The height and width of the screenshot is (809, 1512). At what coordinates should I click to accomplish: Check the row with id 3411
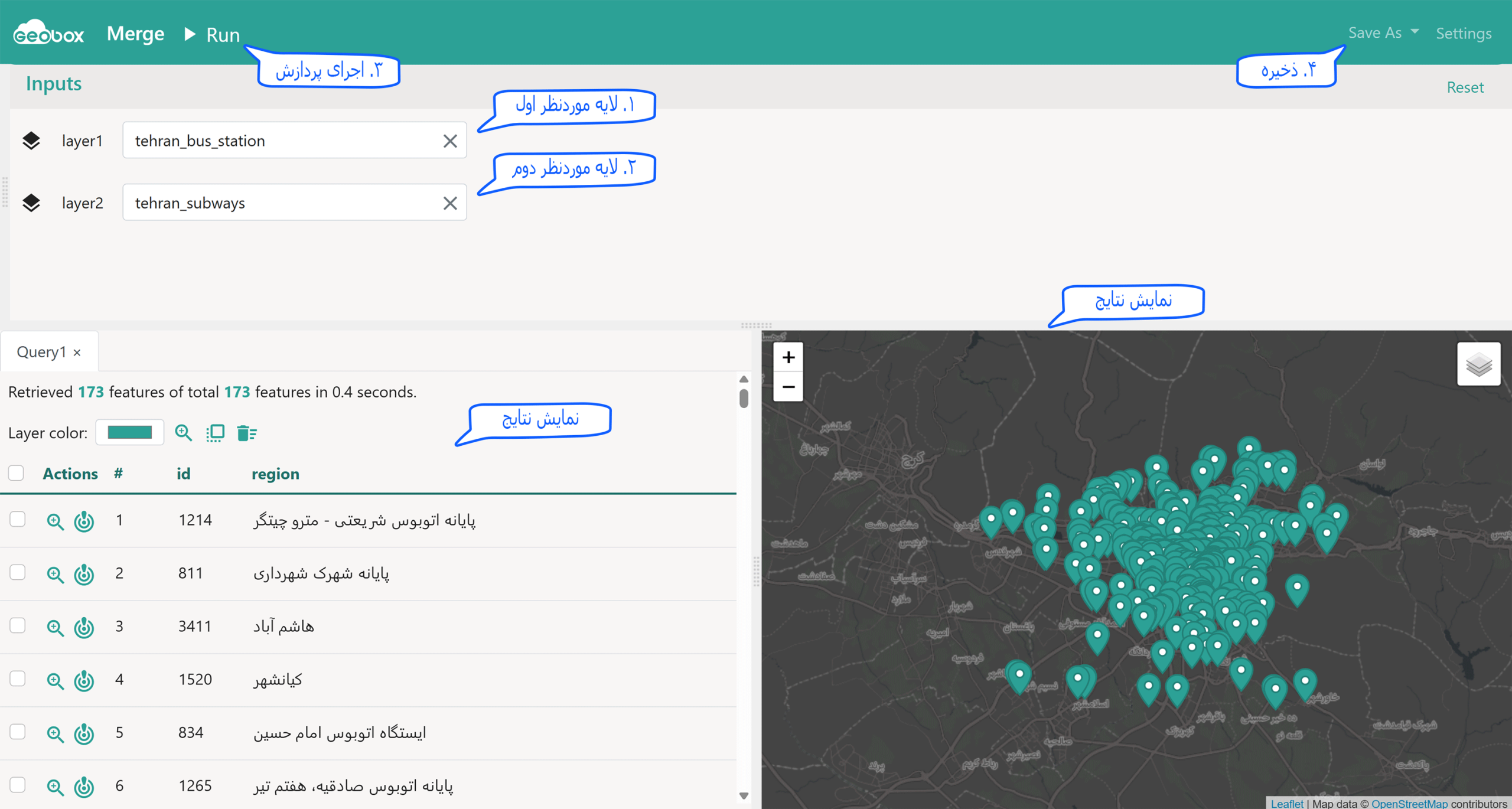17,625
